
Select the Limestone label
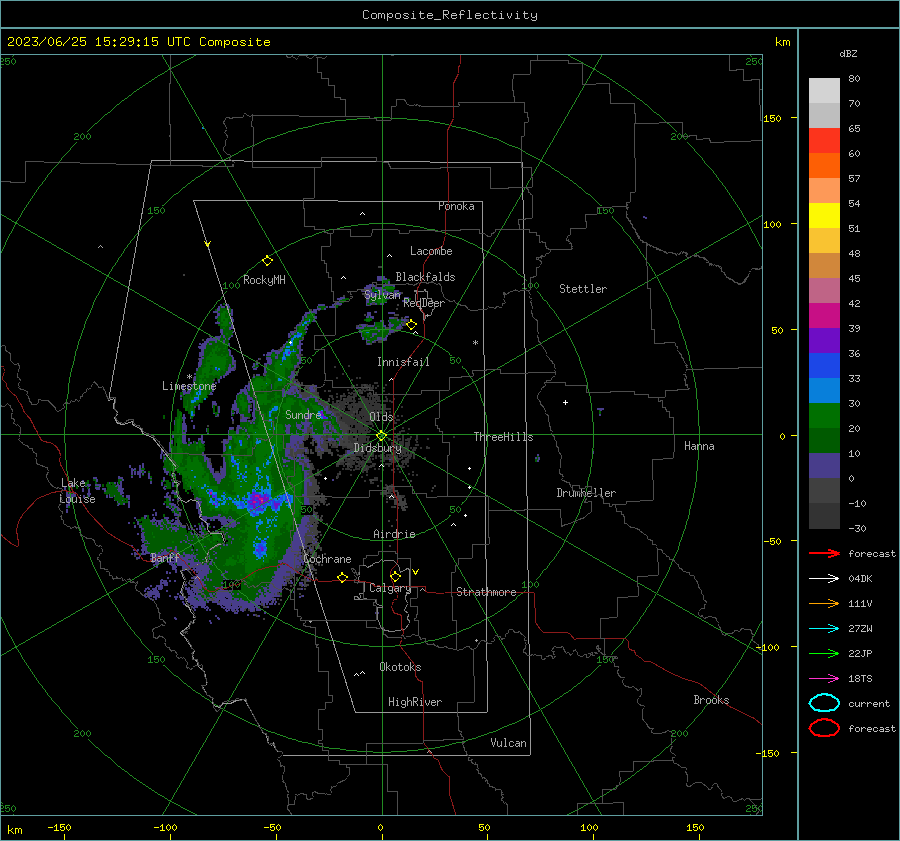(x=189, y=386)
